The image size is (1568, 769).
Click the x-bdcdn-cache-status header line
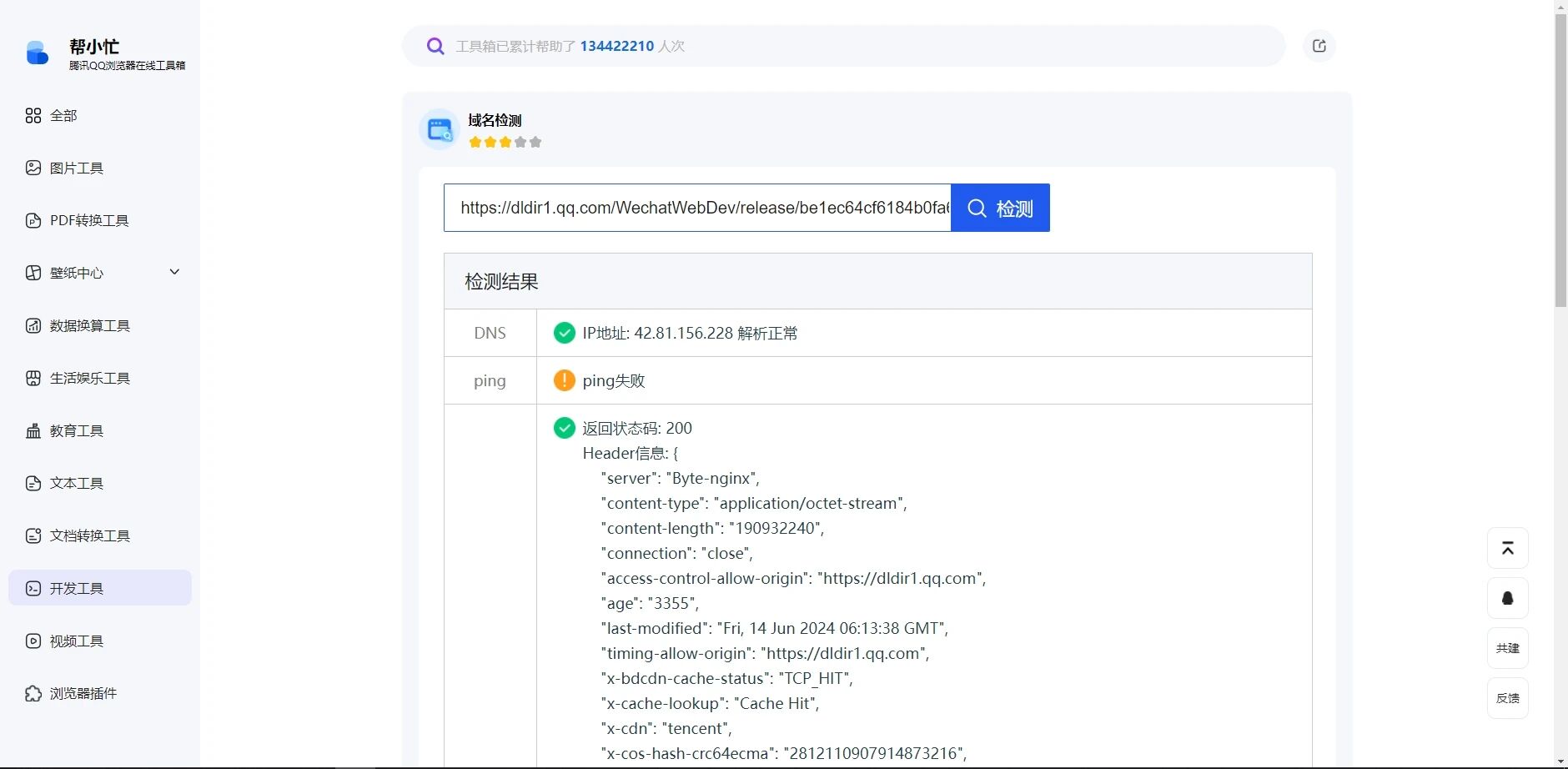click(x=726, y=678)
